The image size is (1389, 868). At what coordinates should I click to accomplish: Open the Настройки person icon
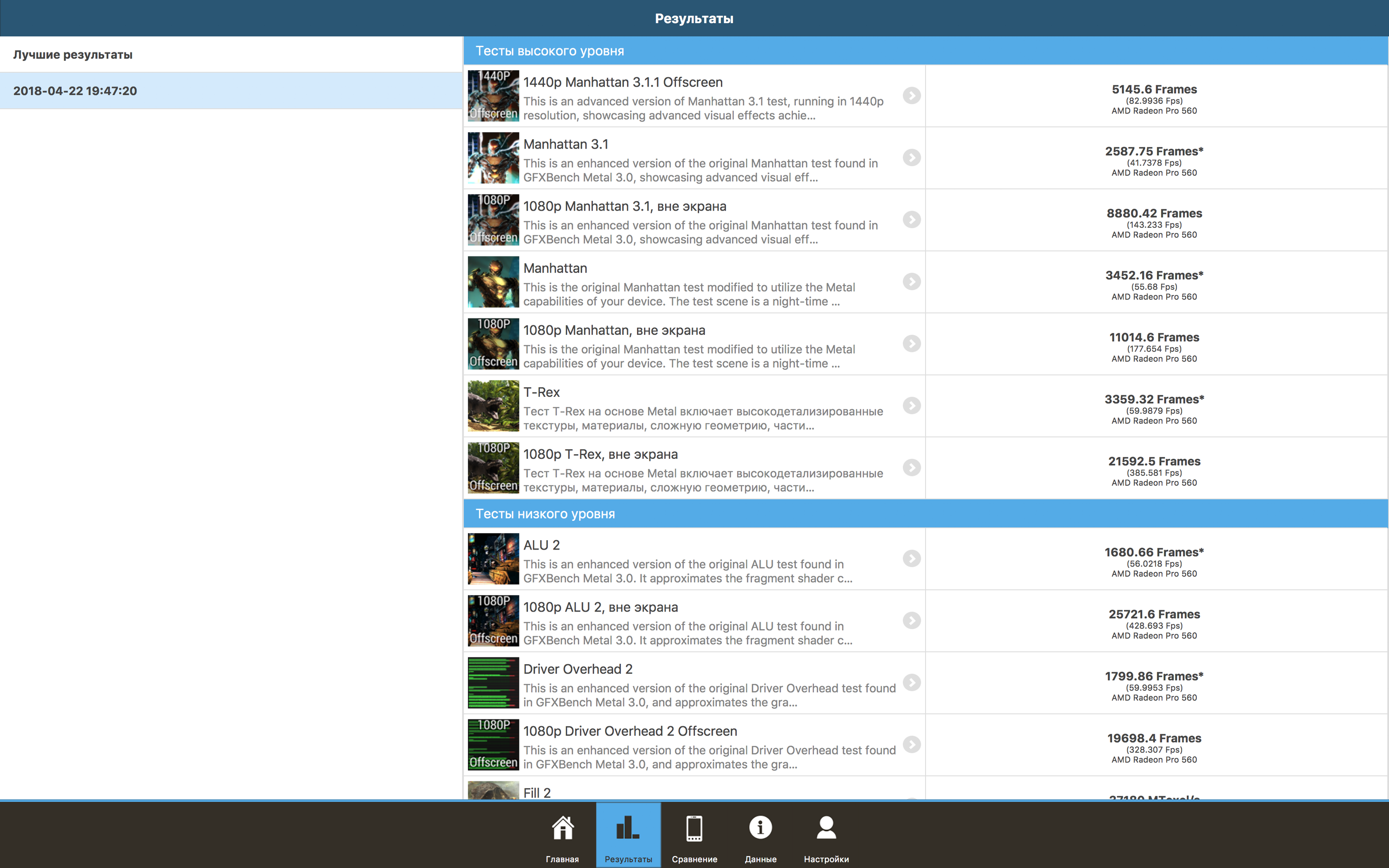click(x=826, y=828)
